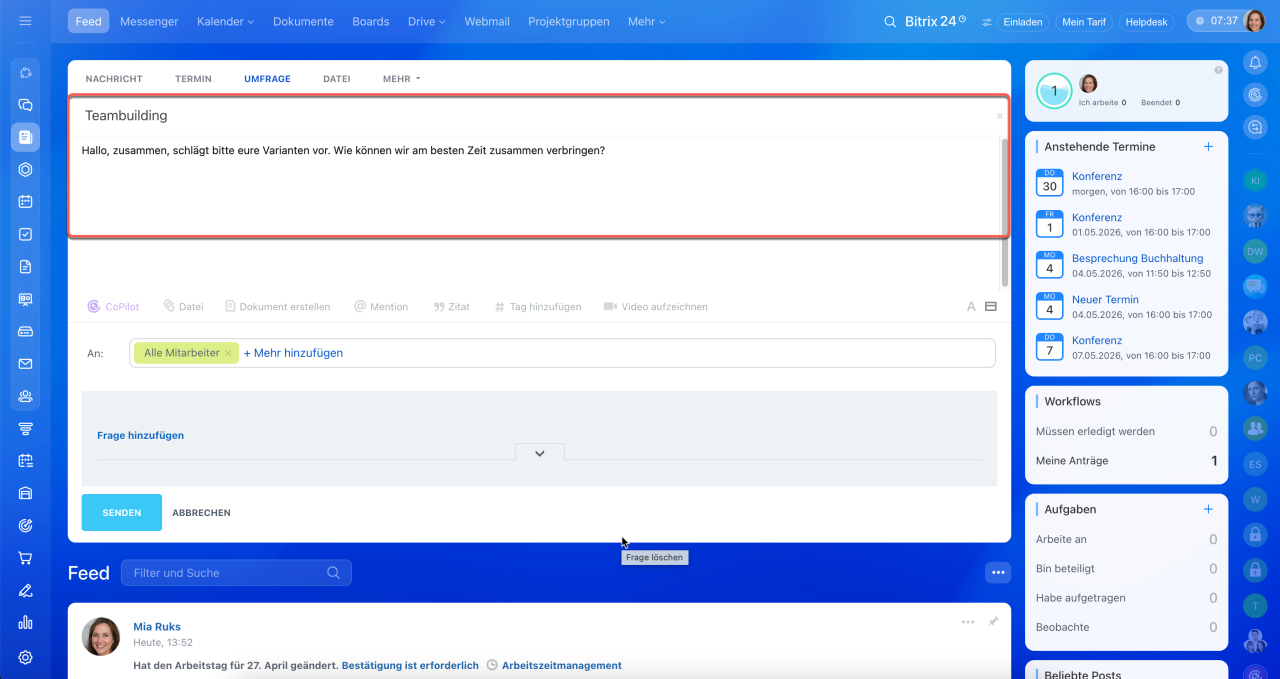Switch to the NACHRICHT tab
1280x679 pixels.
coord(114,78)
